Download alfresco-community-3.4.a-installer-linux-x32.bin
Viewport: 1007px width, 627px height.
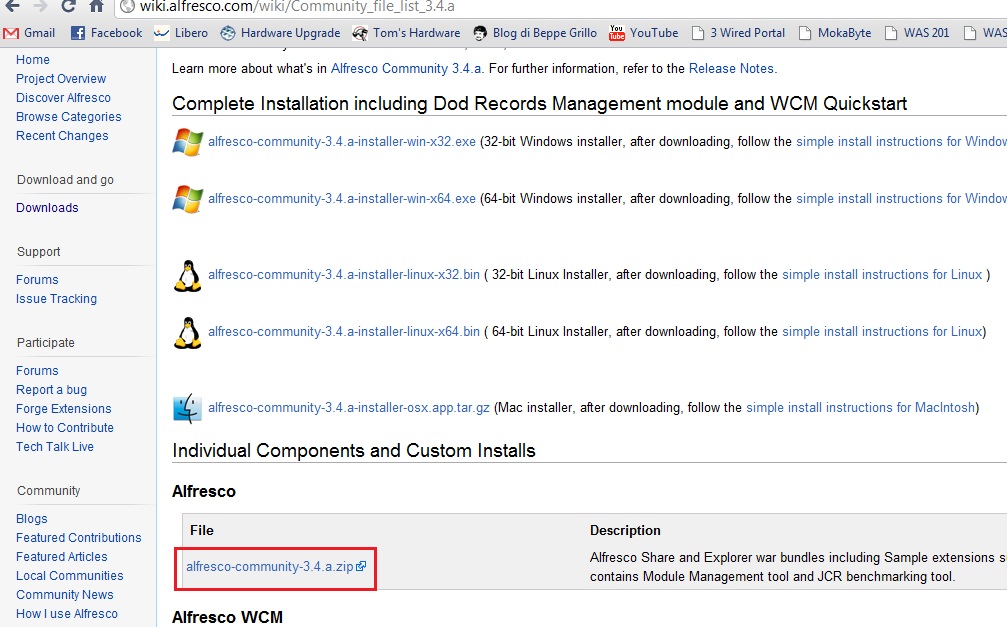click(344, 274)
